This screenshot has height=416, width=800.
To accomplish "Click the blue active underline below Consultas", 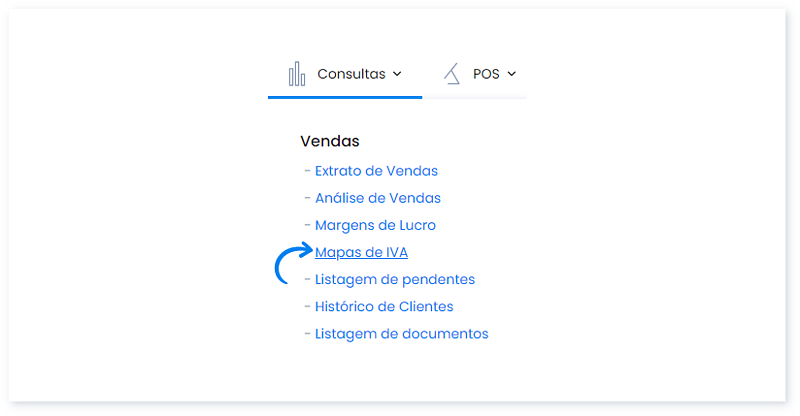I will [x=345, y=97].
